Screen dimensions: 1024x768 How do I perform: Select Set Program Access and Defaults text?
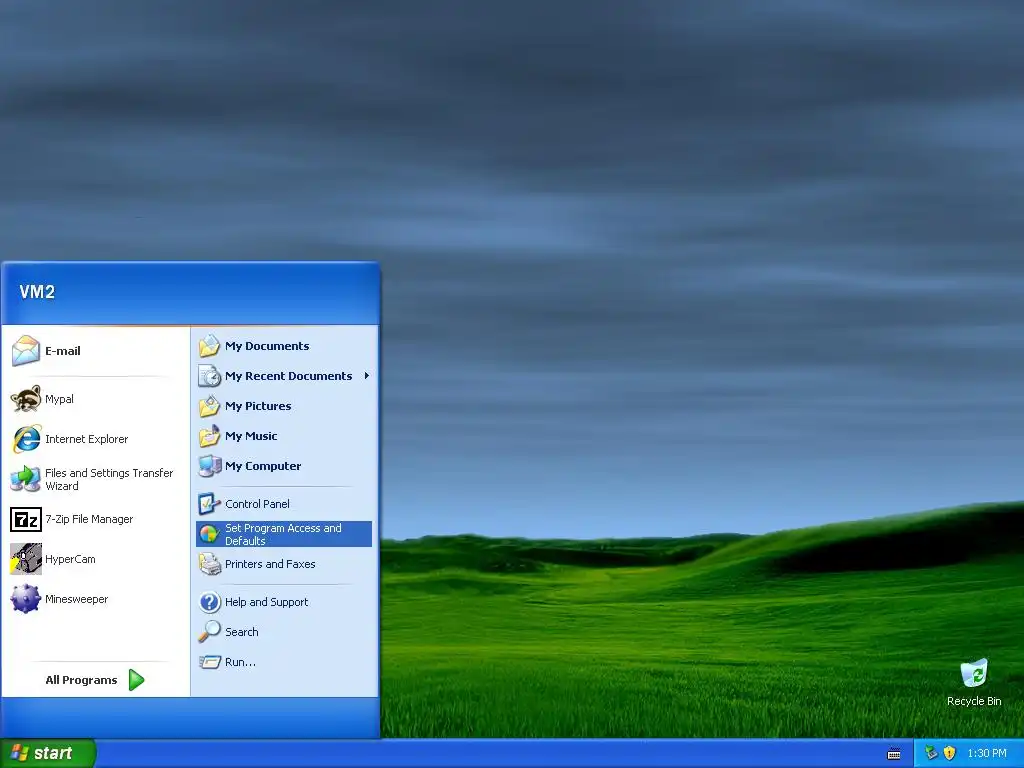283,534
